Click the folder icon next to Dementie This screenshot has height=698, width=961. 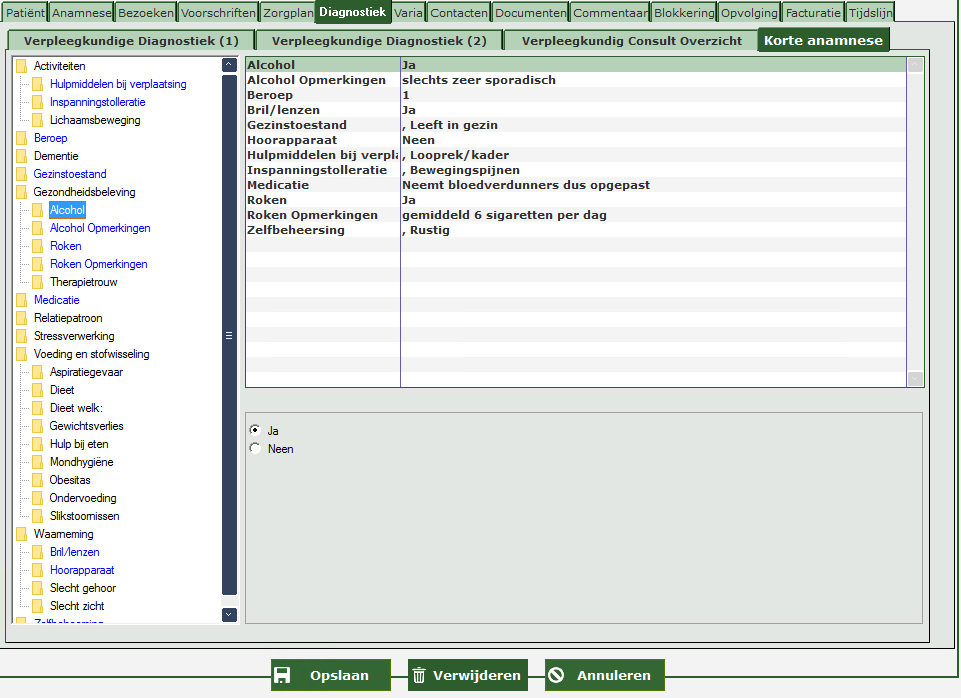coord(21,156)
